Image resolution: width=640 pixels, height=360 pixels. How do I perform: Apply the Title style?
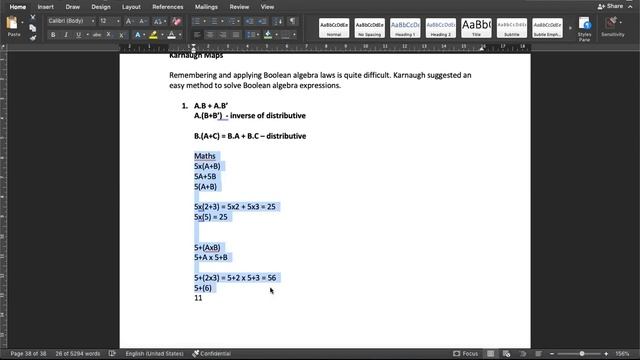coord(476,28)
